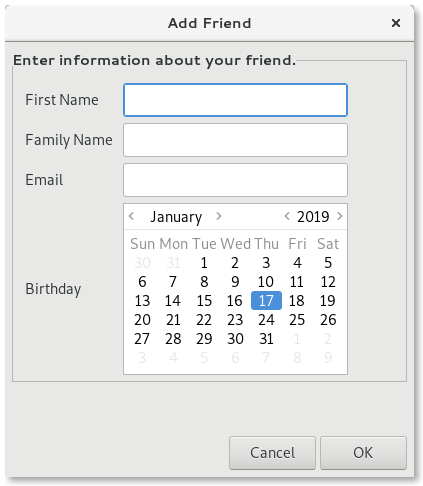Confirm with the OK button
Screen dimensions: 423x486
coord(363,453)
